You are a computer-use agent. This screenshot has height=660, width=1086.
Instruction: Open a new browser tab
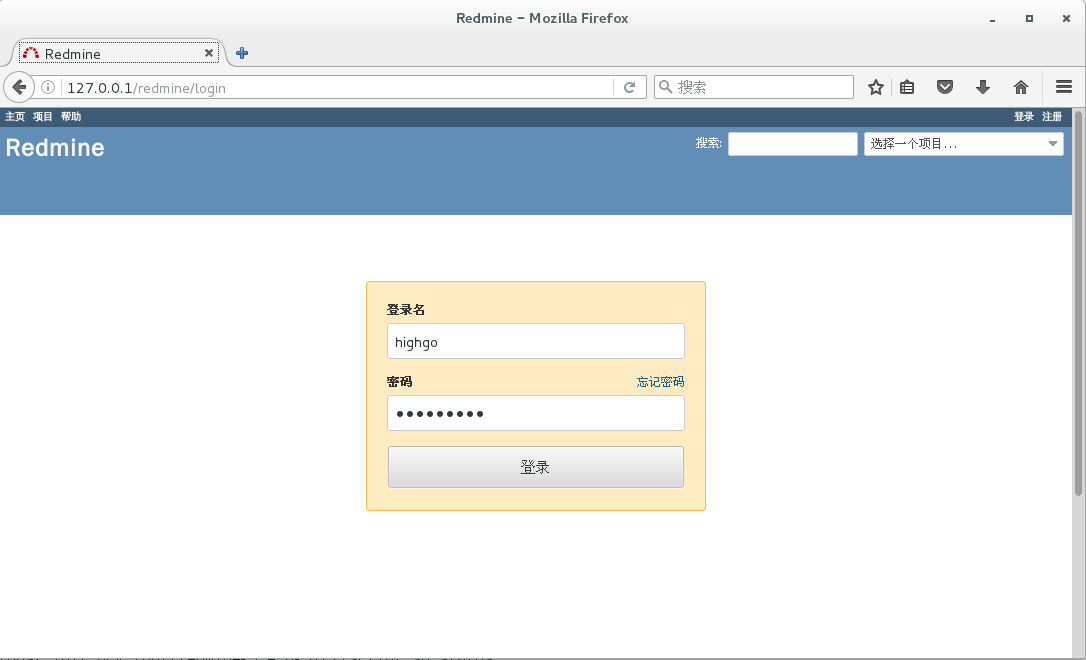[241, 54]
